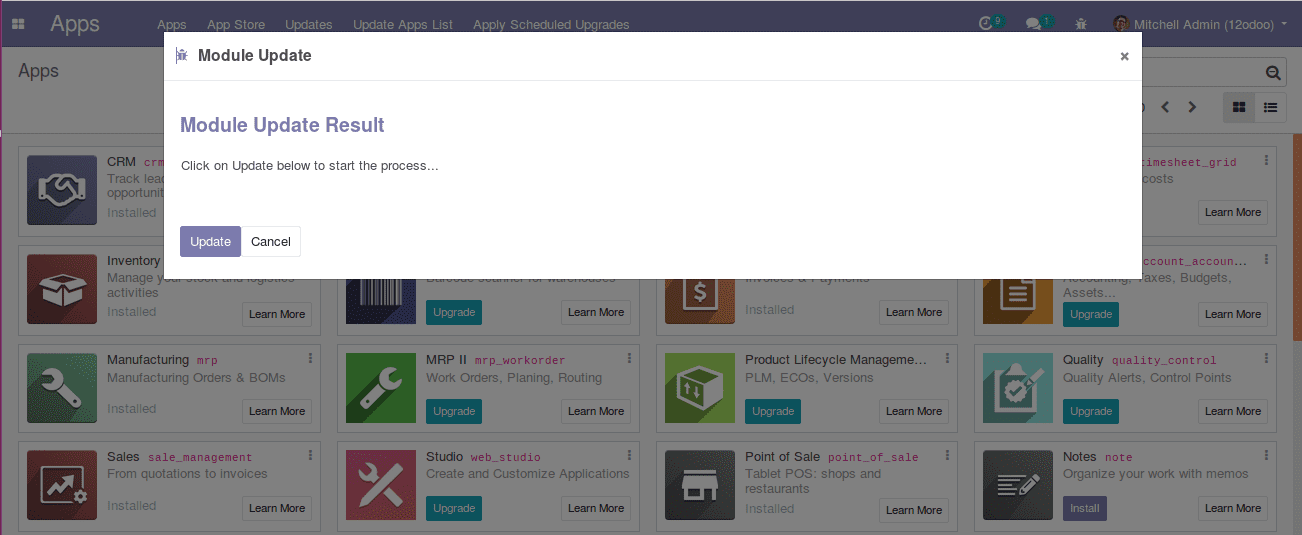
Task: Click the Invoicing dollar app icon
Action: point(700,301)
